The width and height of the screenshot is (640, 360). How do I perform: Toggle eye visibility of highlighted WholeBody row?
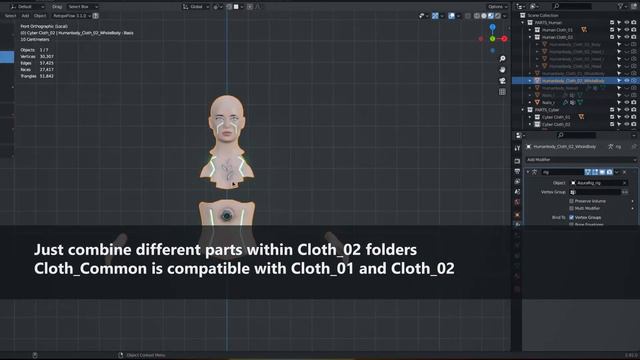point(627,81)
